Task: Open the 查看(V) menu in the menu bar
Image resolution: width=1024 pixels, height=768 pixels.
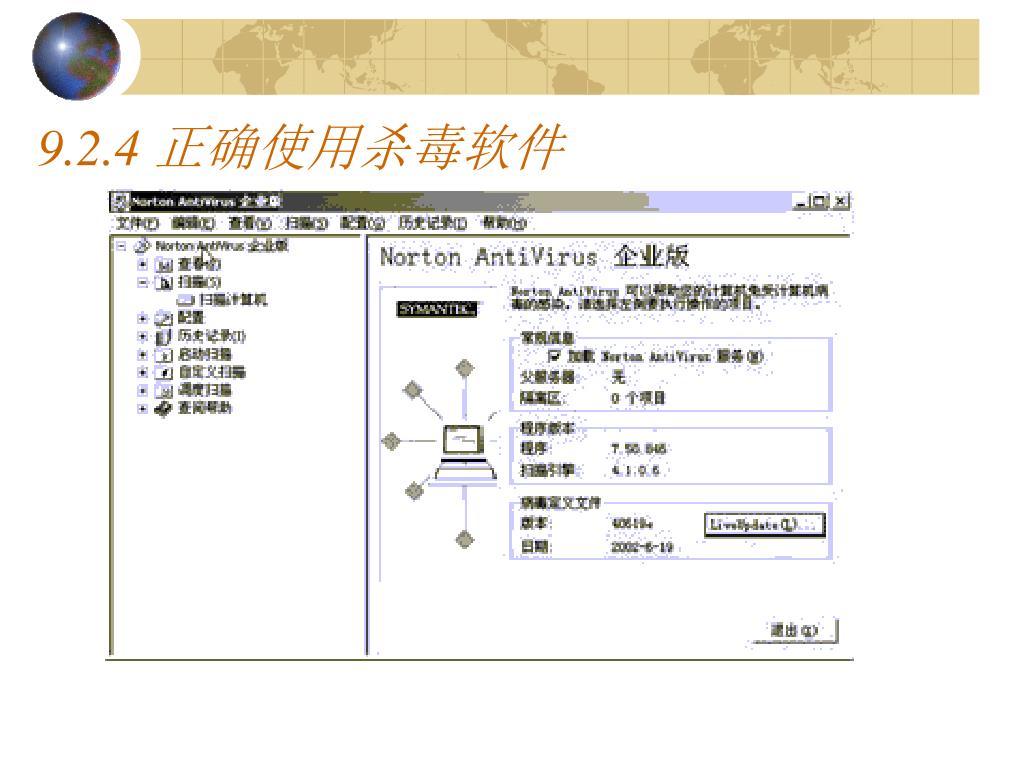Action: [249, 223]
